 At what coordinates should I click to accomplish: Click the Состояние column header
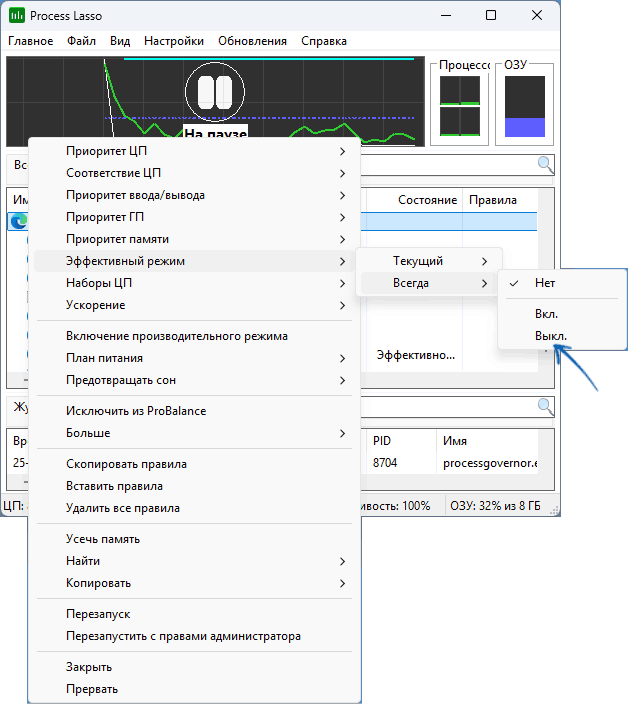(415, 200)
